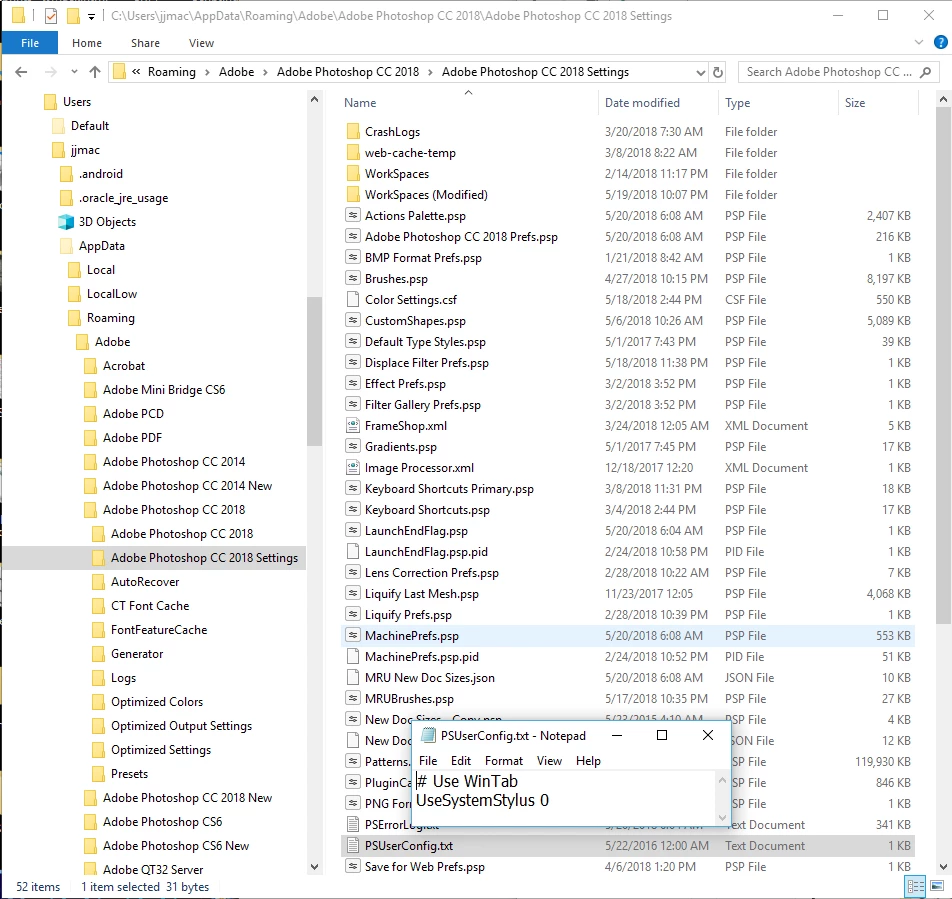Select Users folder in navigation tree
Screen dimensions: 952x899
point(76,102)
